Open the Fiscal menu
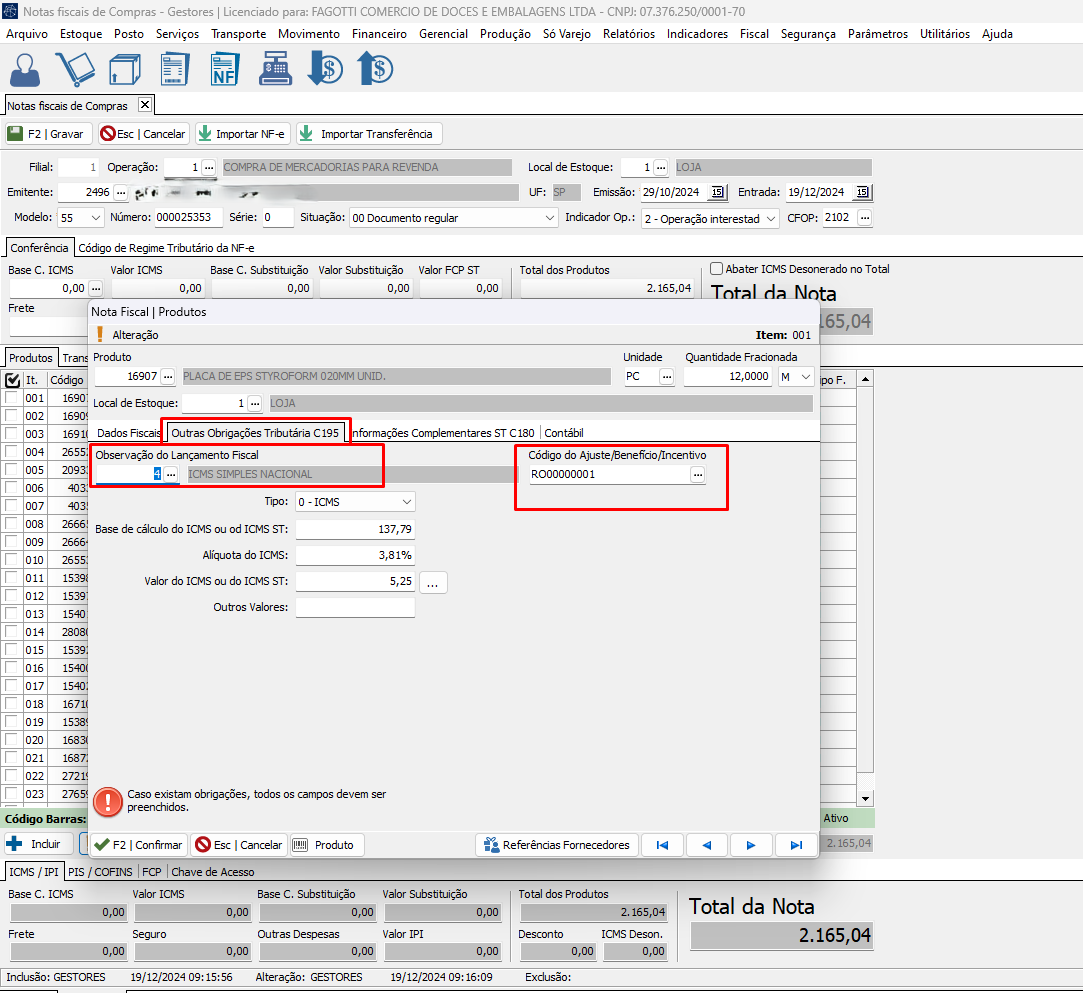This screenshot has width=1083, height=993. (x=754, y=33)
